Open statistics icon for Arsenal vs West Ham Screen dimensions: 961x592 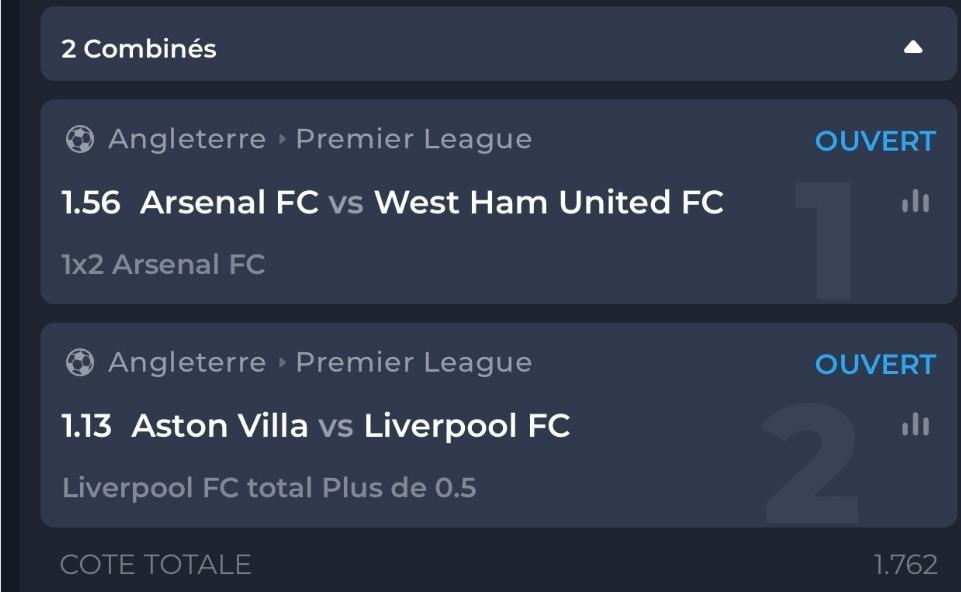915,201
